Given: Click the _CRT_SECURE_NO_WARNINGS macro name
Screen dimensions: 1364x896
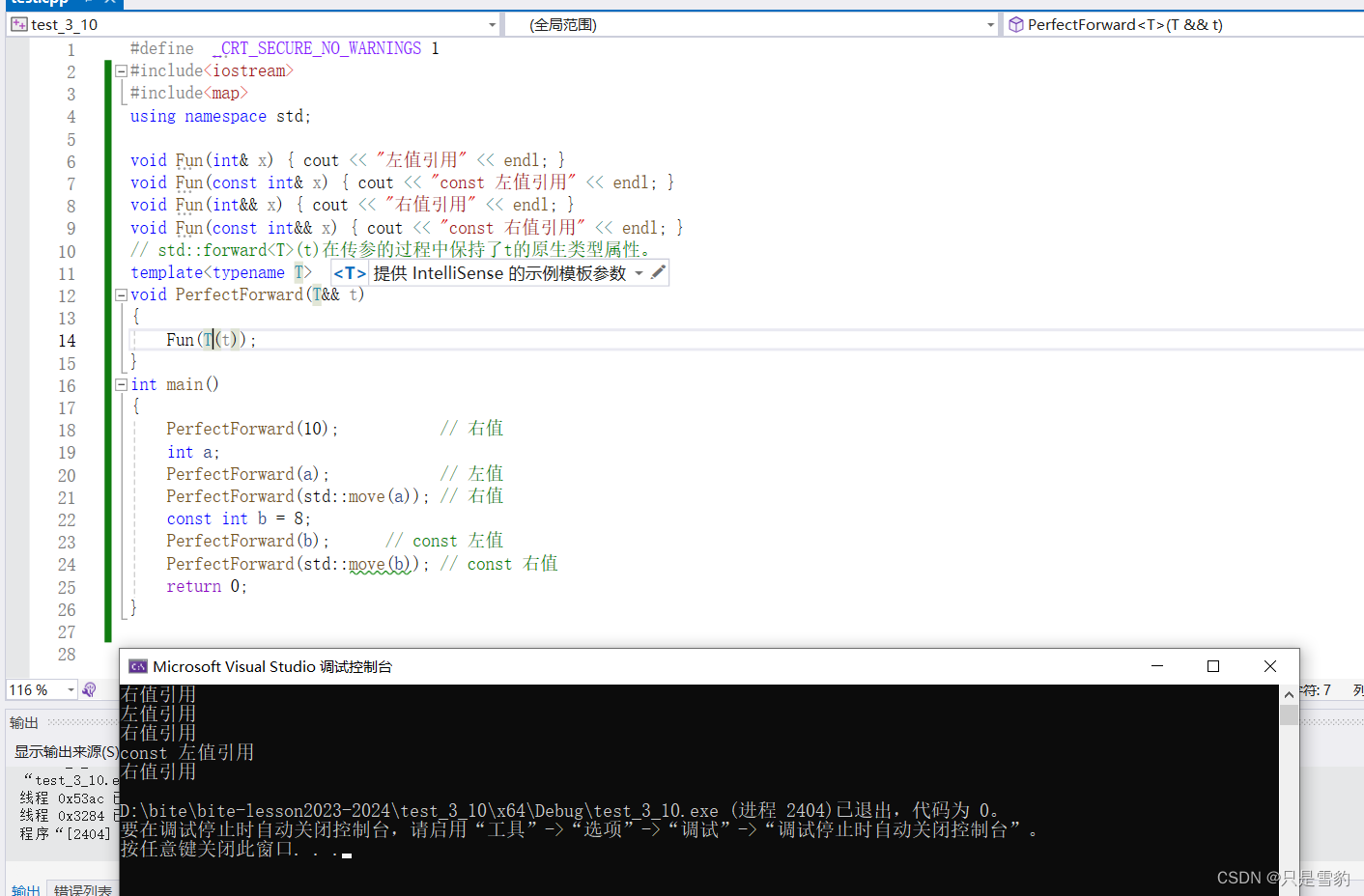Looking at the screenshot, I should point(317,48).
